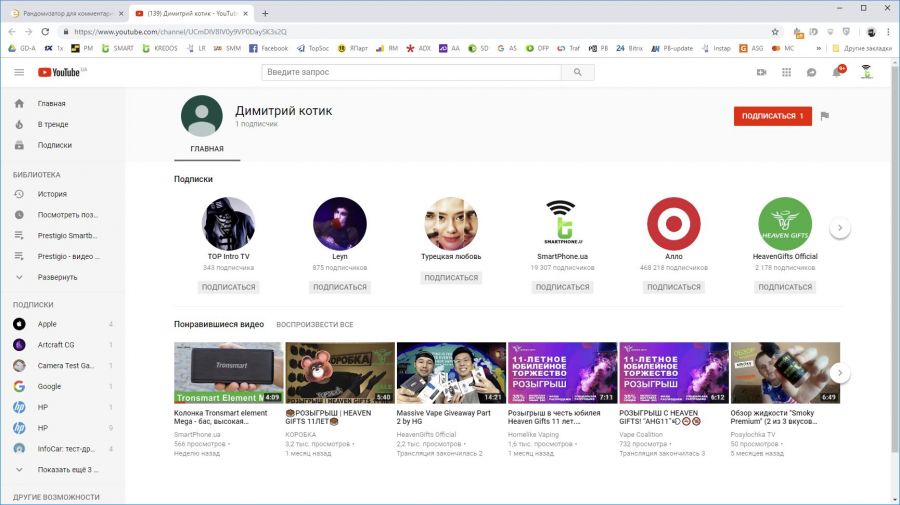
Task: Show next channels in Подписки carousel
Action: (x=840, y=228)
